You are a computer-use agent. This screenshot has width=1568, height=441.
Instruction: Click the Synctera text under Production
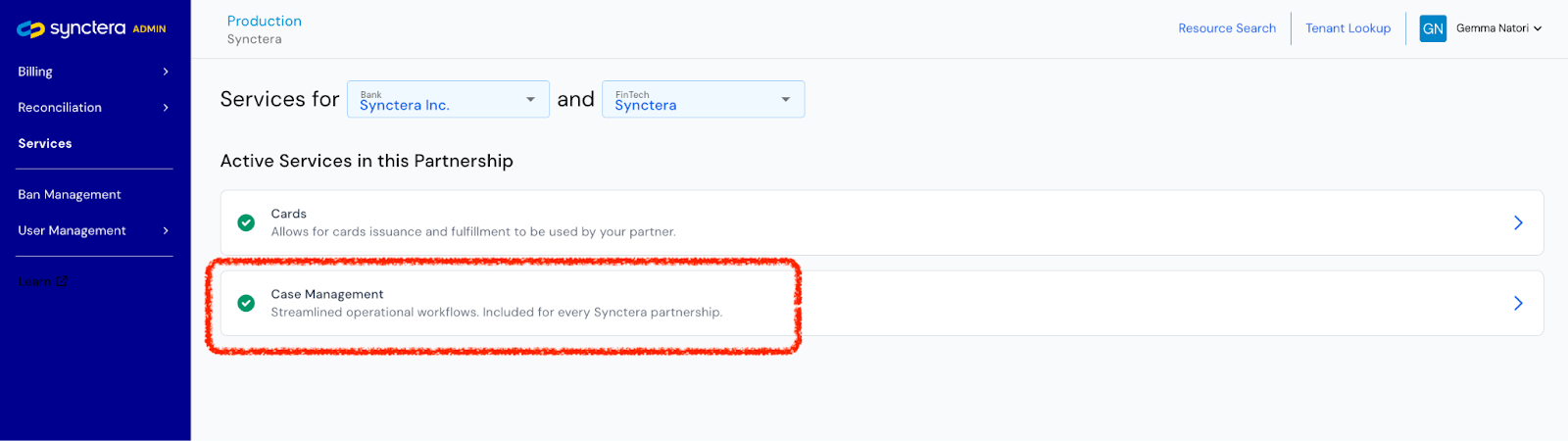254,39
